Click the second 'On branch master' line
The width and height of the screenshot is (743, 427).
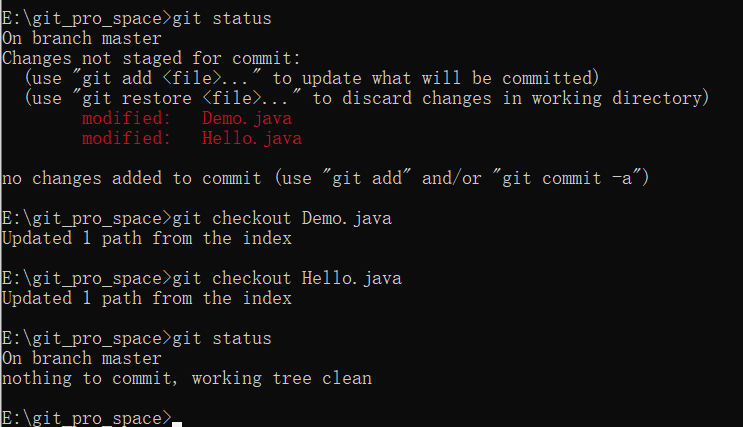point(82,358)
